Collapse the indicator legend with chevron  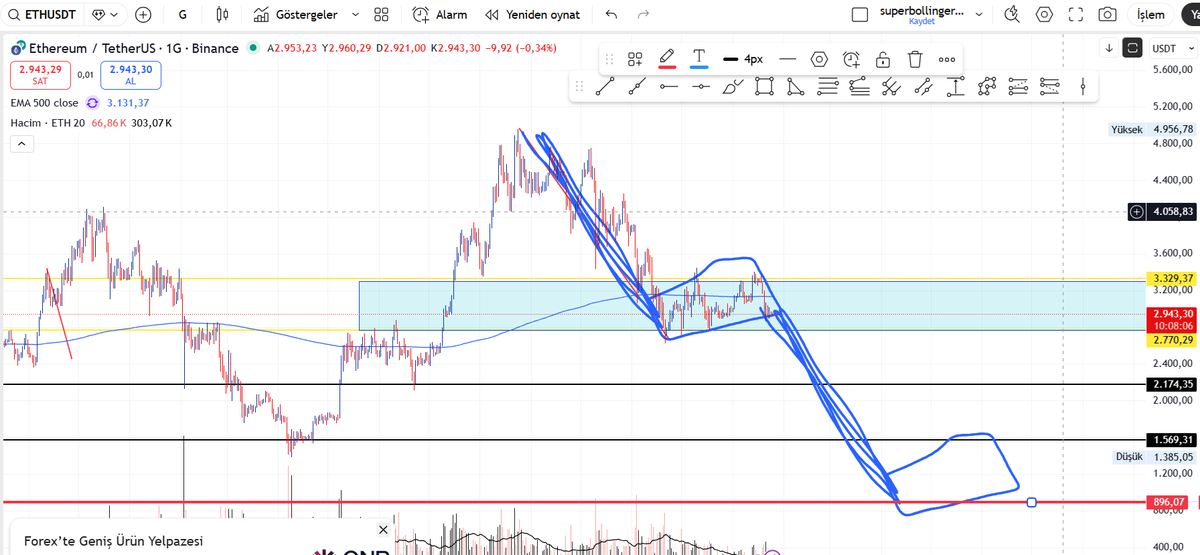(21, 144)
